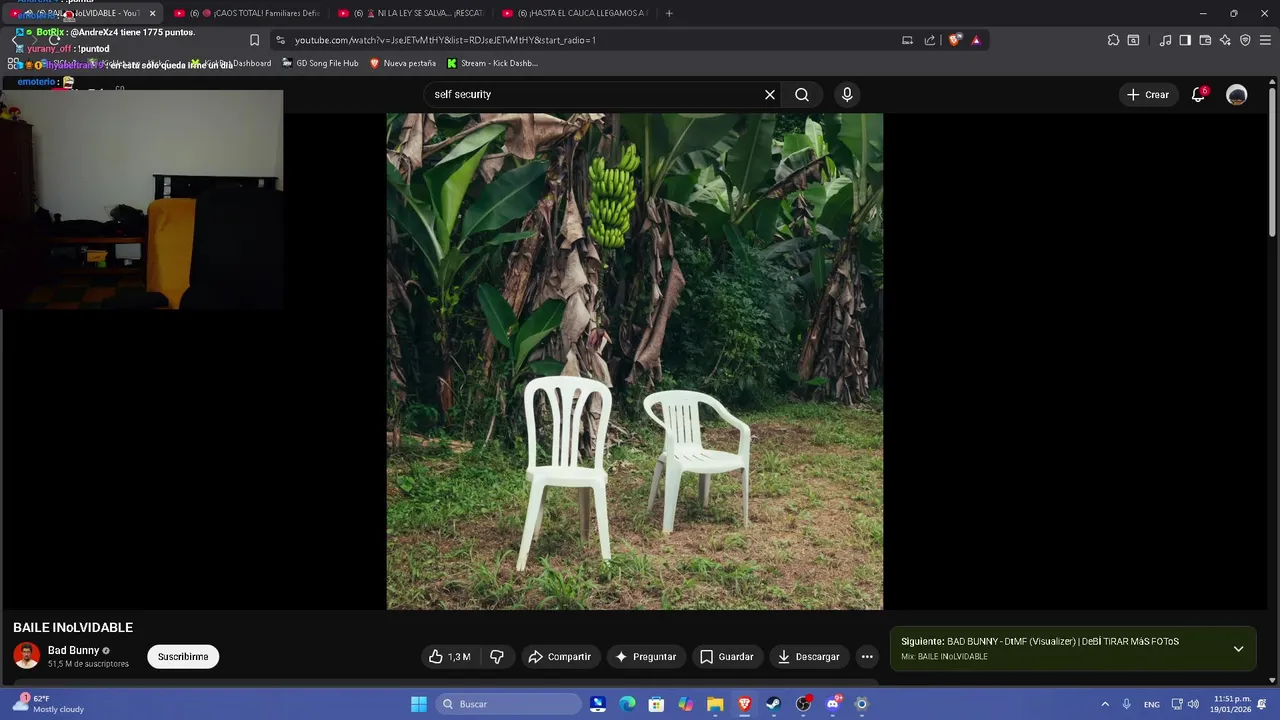Bookmark this page via bookmark icon

pos(254,40)
